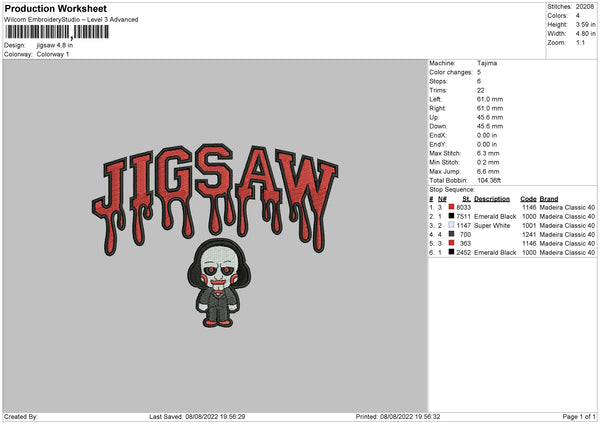Click the red swatch in stop row 5
This screenshot has width=600, height=424.
[451, 243]
